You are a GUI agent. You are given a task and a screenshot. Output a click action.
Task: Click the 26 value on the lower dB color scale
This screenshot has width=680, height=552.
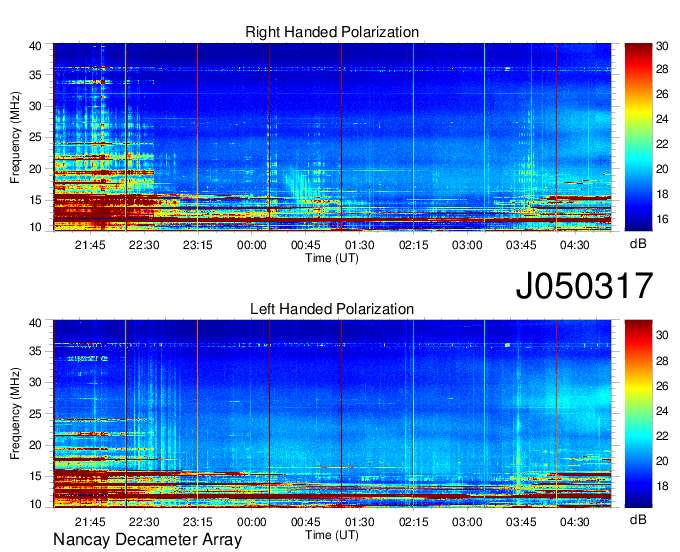pyautogui.click(x=662, y=386)
